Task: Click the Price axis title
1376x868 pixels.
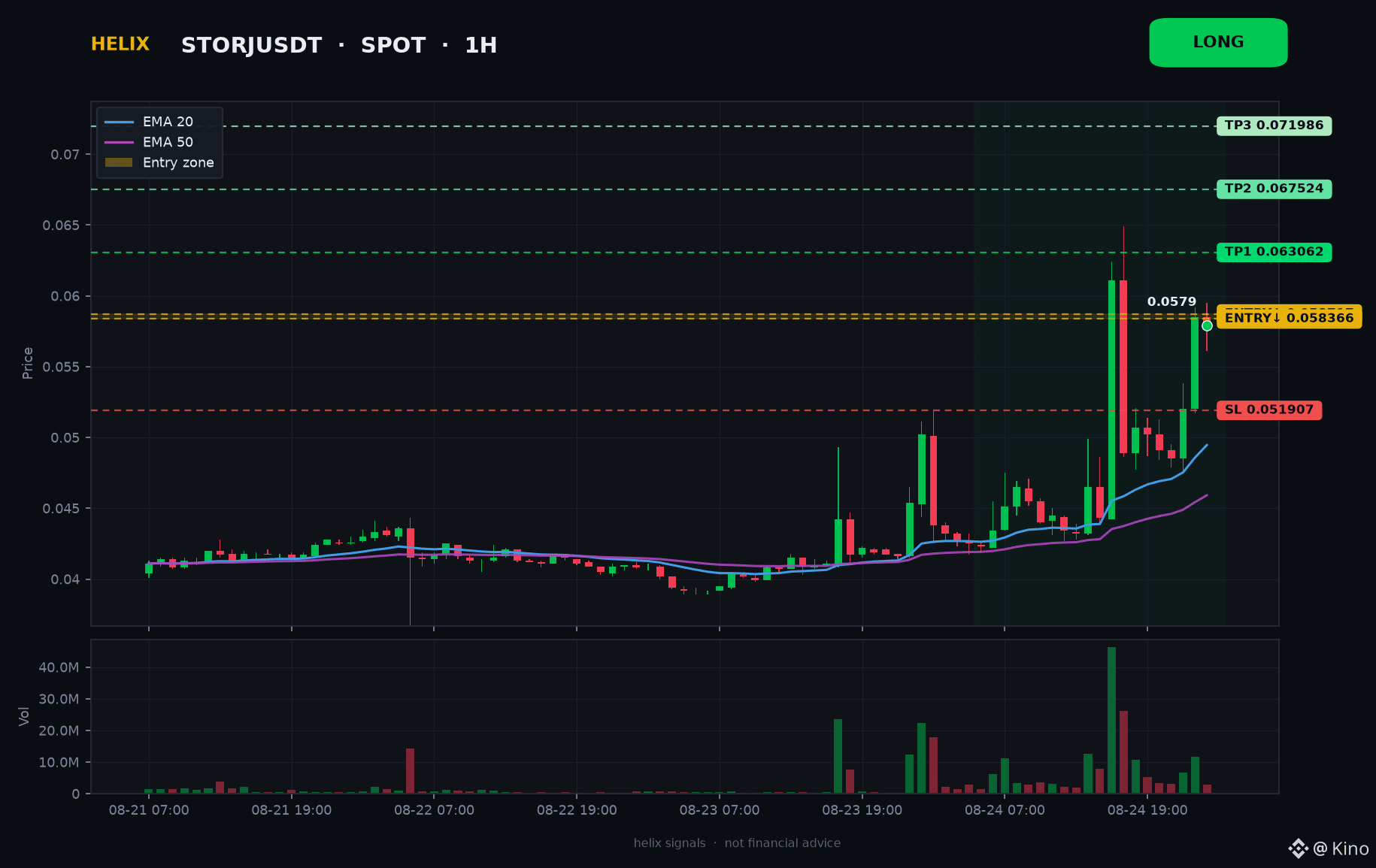Action: [28, 363]
